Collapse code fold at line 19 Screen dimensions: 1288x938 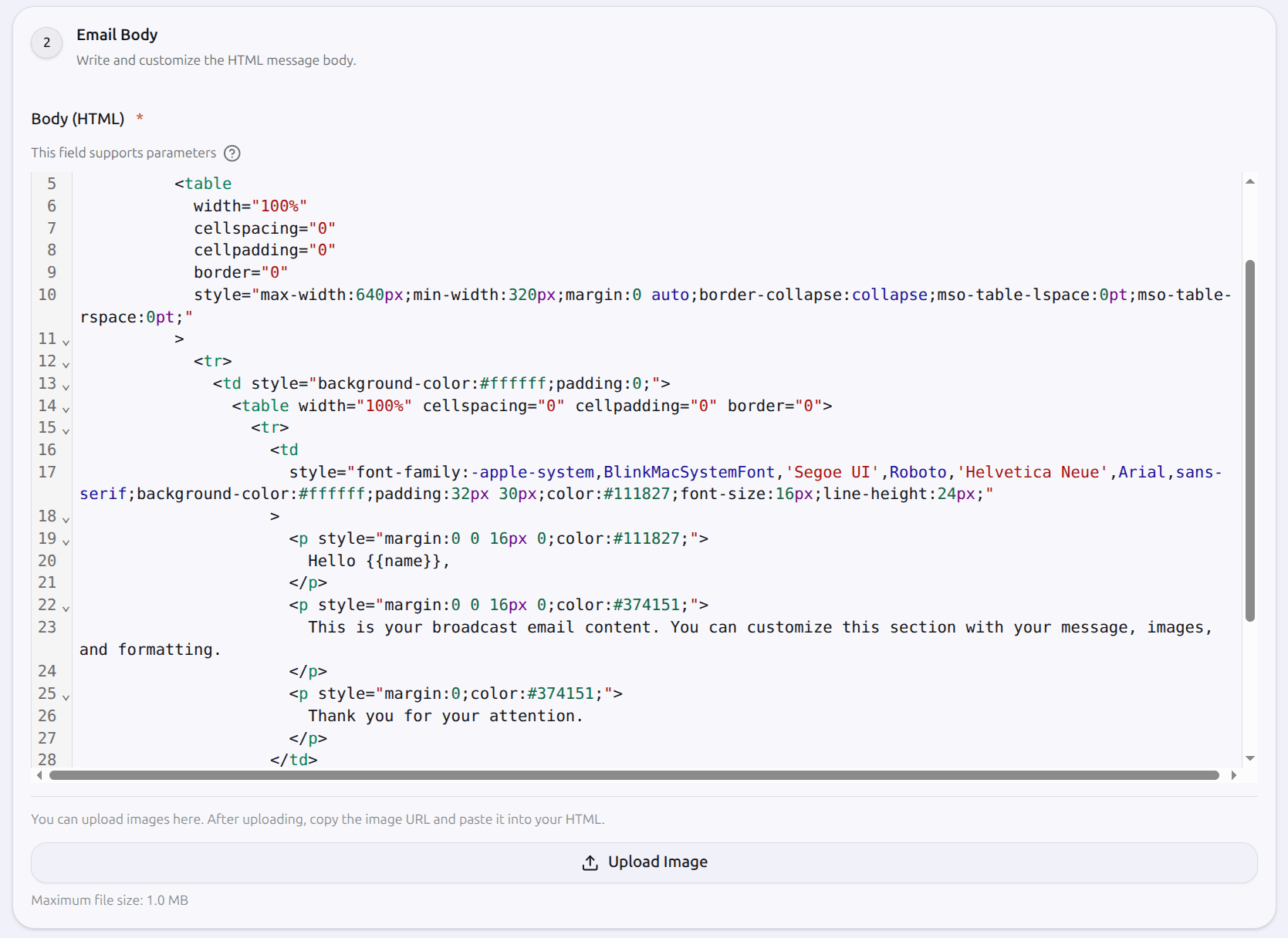[x=66, y=542]
